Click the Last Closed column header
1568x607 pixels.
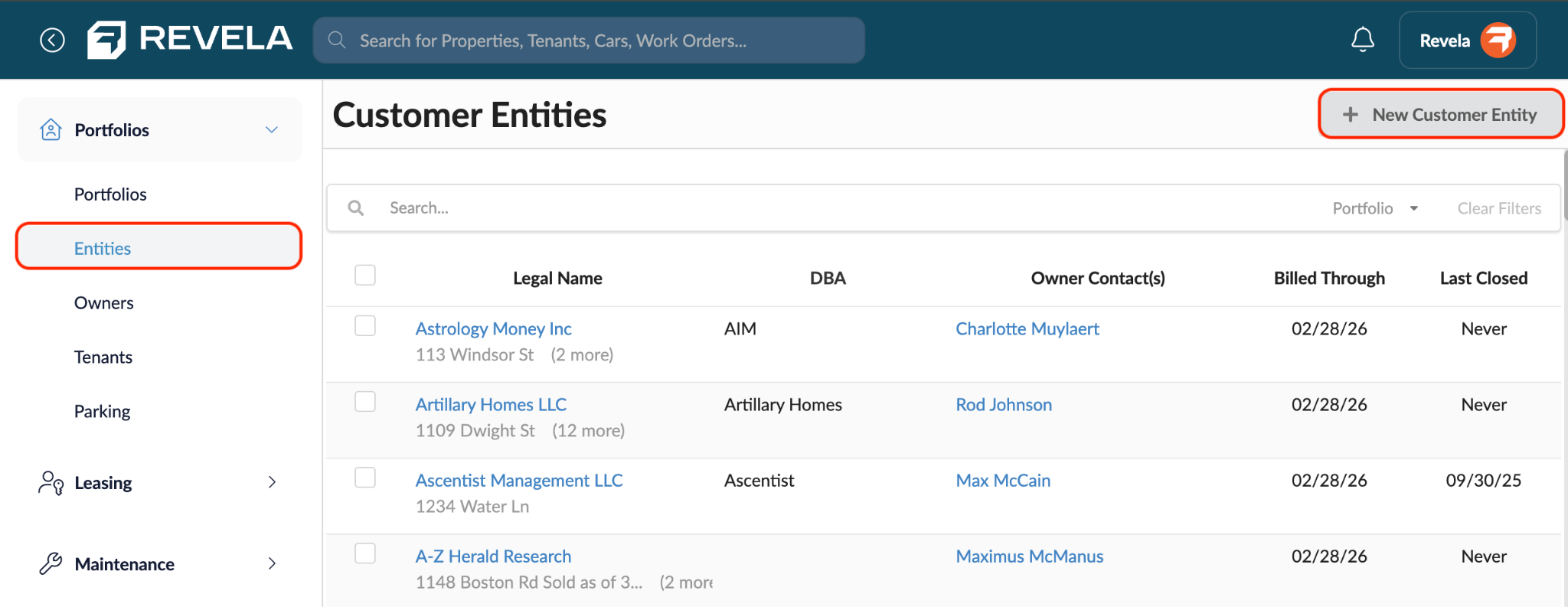(x=1484, y=278)
